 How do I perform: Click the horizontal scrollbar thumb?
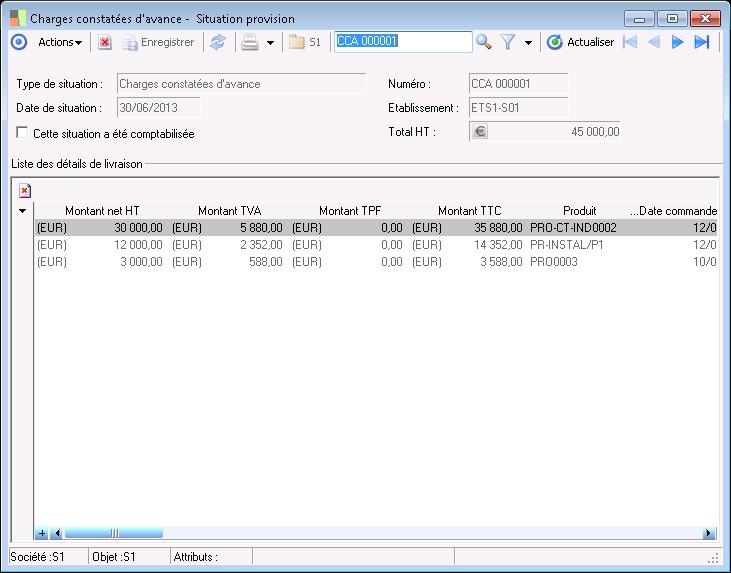click(114, 533)
